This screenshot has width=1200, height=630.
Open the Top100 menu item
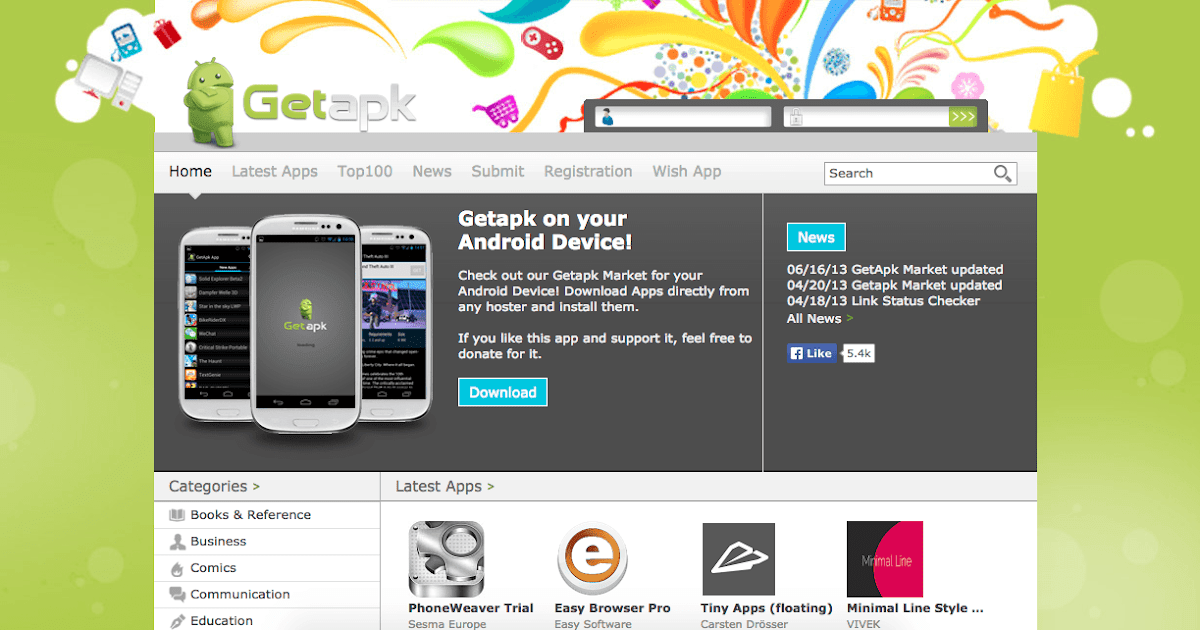coord(365,171)
